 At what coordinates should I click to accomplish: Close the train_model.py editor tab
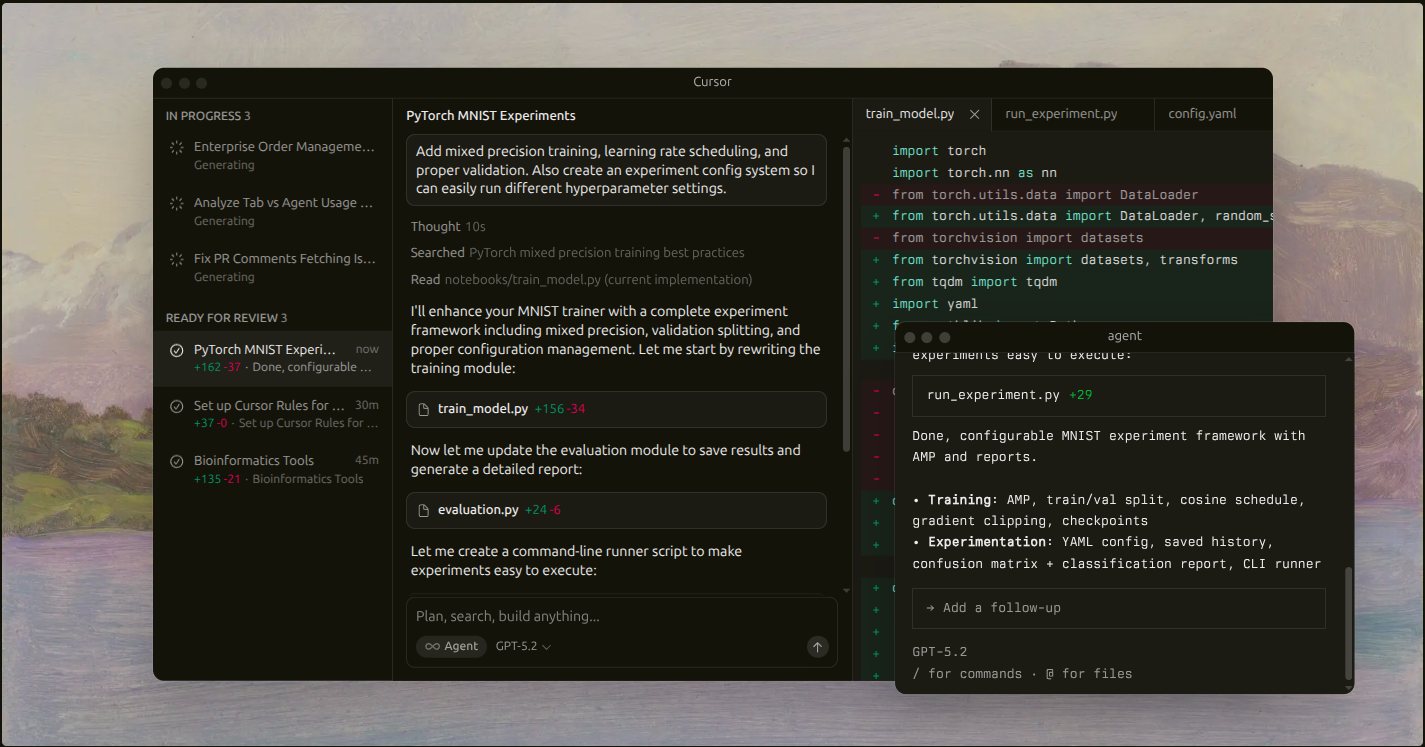tap(974, 114)
